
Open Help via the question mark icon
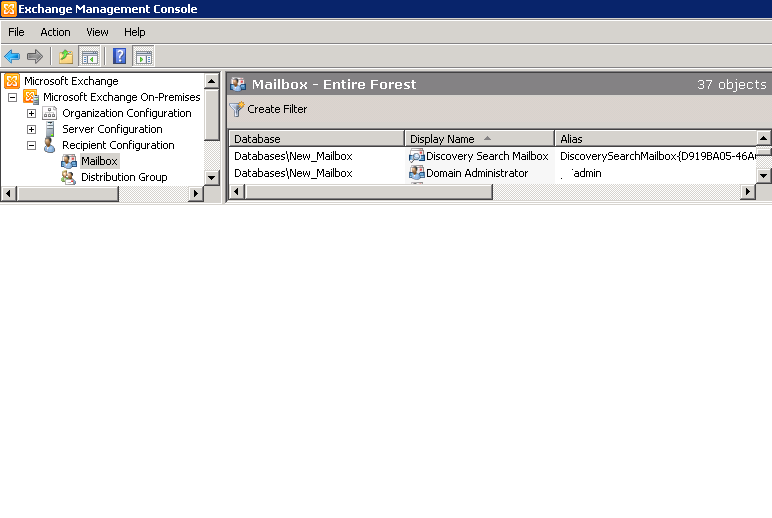[120, 56]
